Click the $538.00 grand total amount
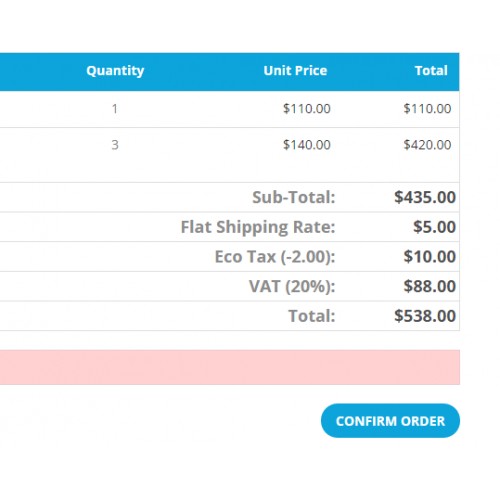 (425, 316)
